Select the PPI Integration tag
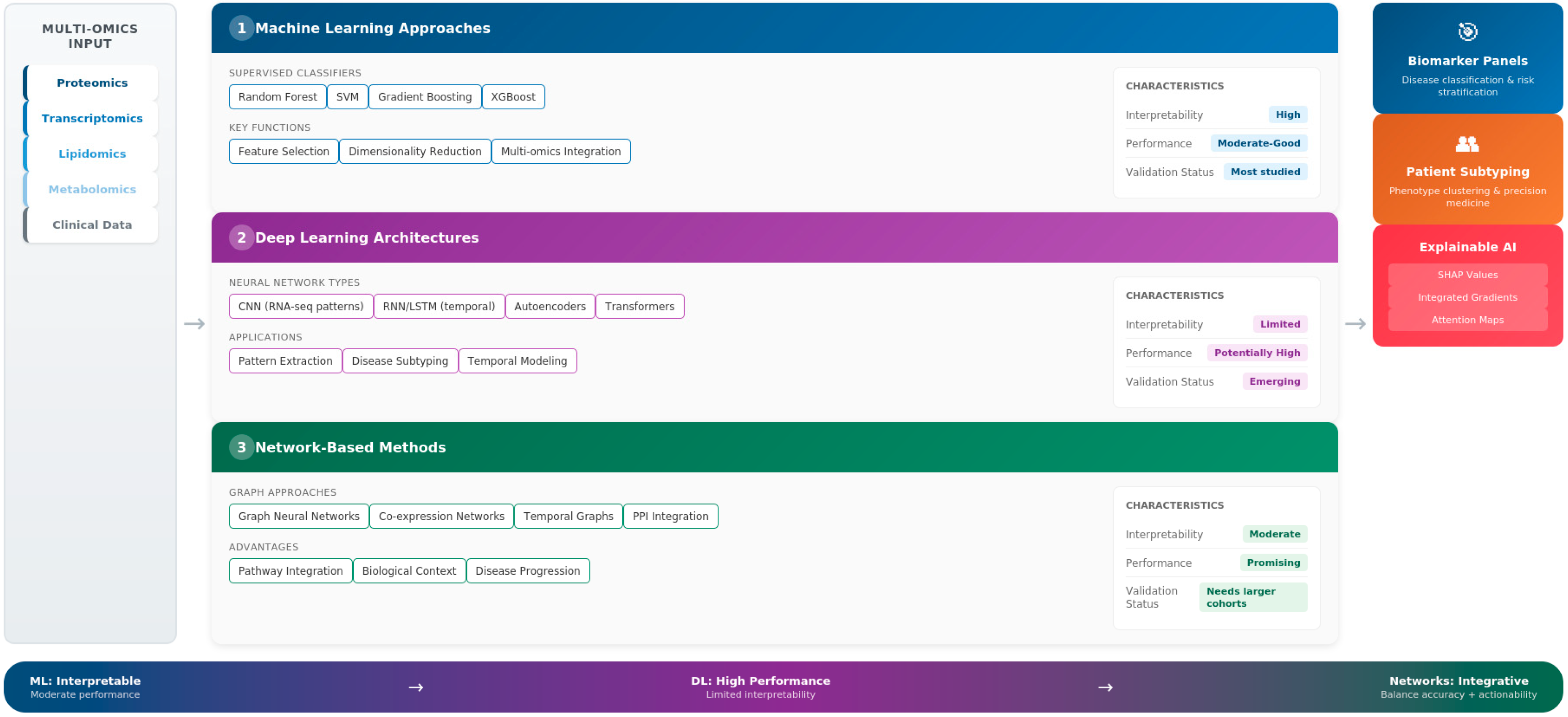Viewport: 1568px width, 717px height. pyautogui.click(x=671, y=516)
